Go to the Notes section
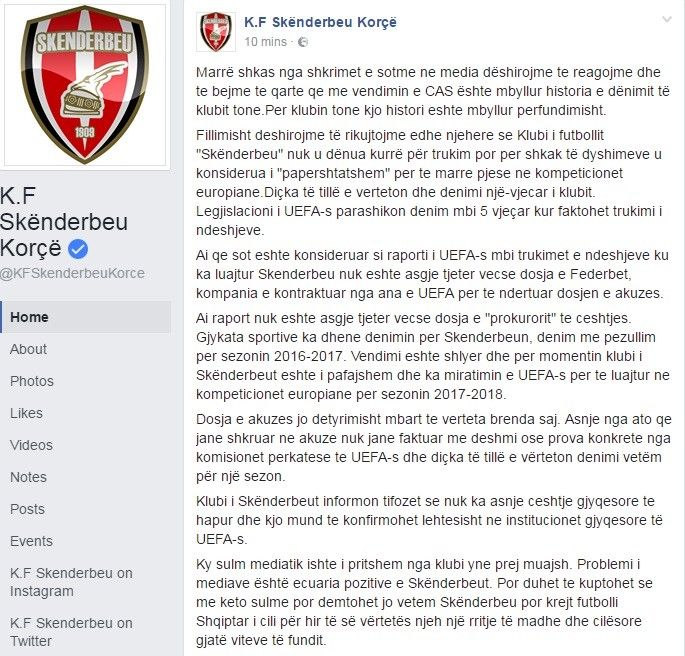This screenshot has width=685, height=656. pos(28,477)
